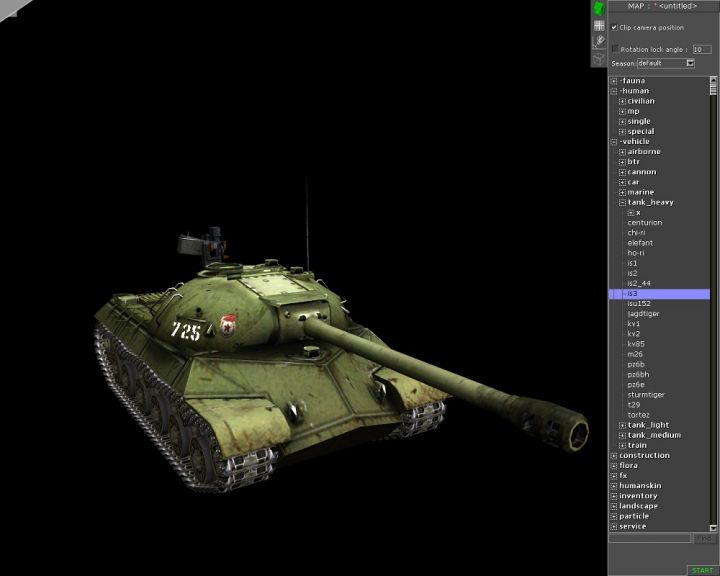Click the Find button

point(703,539)
